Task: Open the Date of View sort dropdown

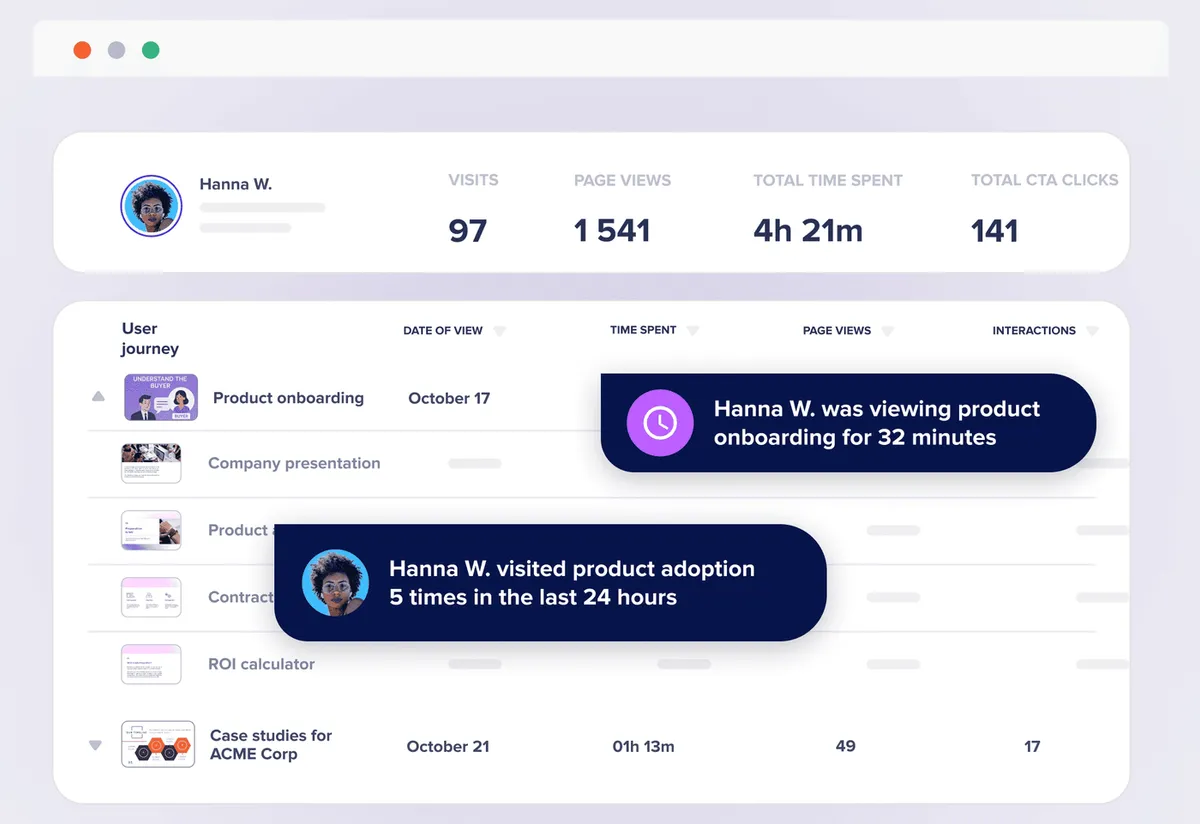Action: click(500, 331)
